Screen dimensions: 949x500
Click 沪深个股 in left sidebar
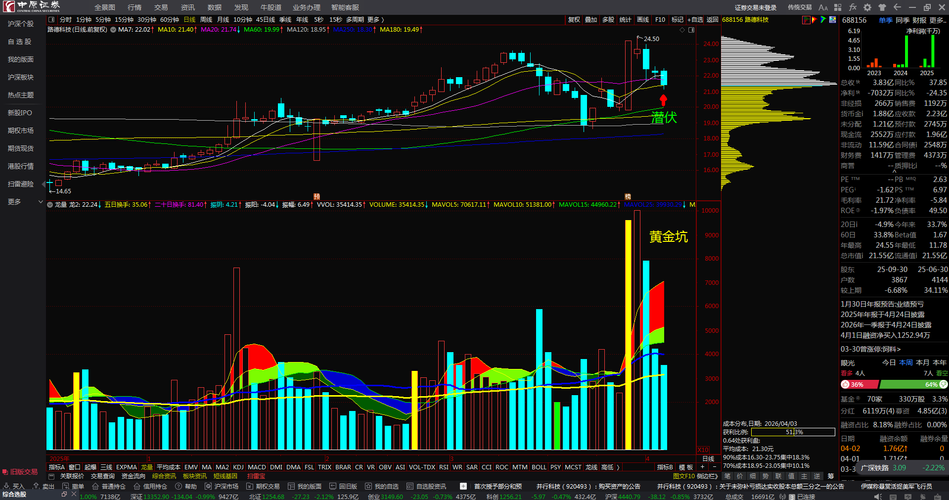pos(20,24)
